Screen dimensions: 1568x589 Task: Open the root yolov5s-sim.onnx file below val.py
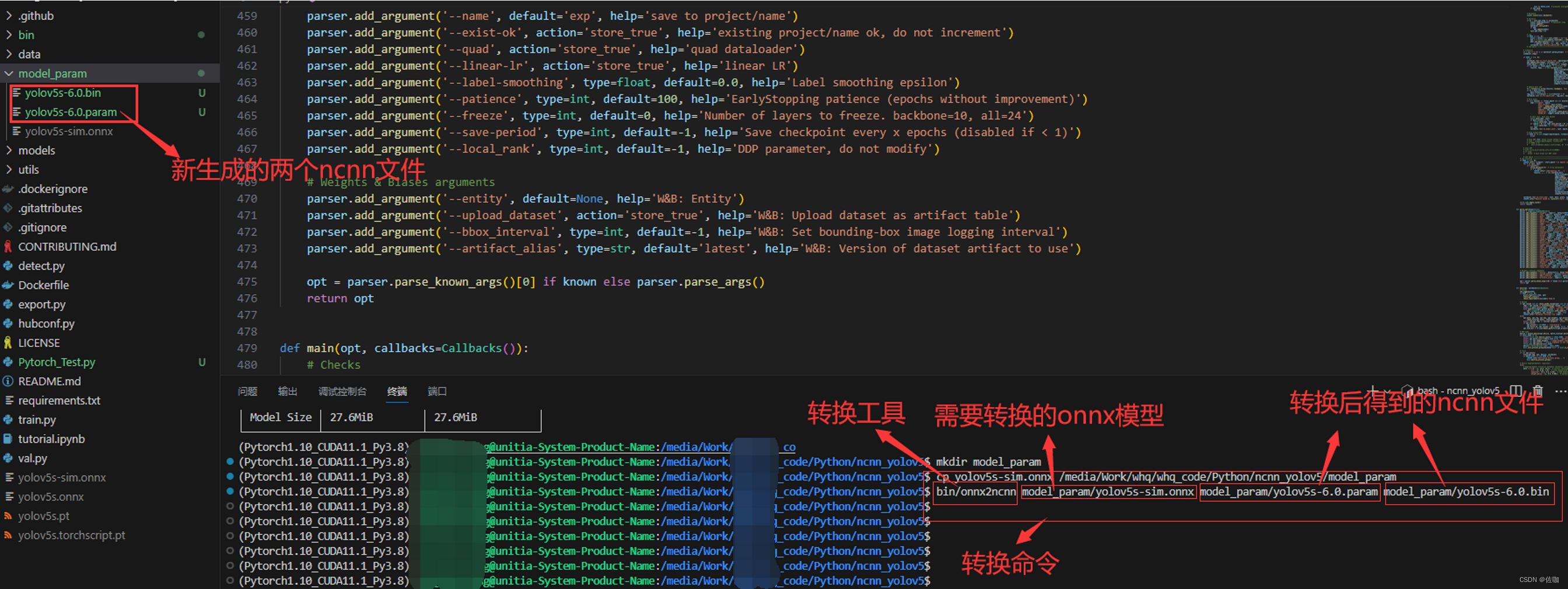click(x=62, y=478)
